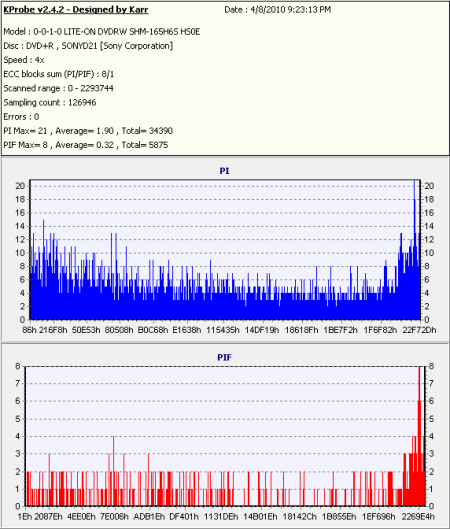450x529 pixels.
Task: Select the Date timestamp text
Action: point(278,10)
